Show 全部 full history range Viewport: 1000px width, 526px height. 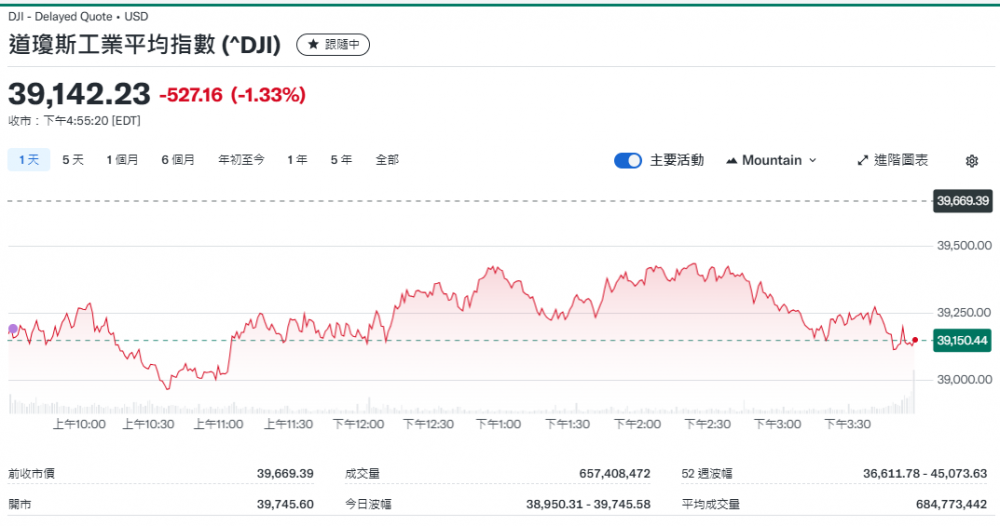[387, 160]
